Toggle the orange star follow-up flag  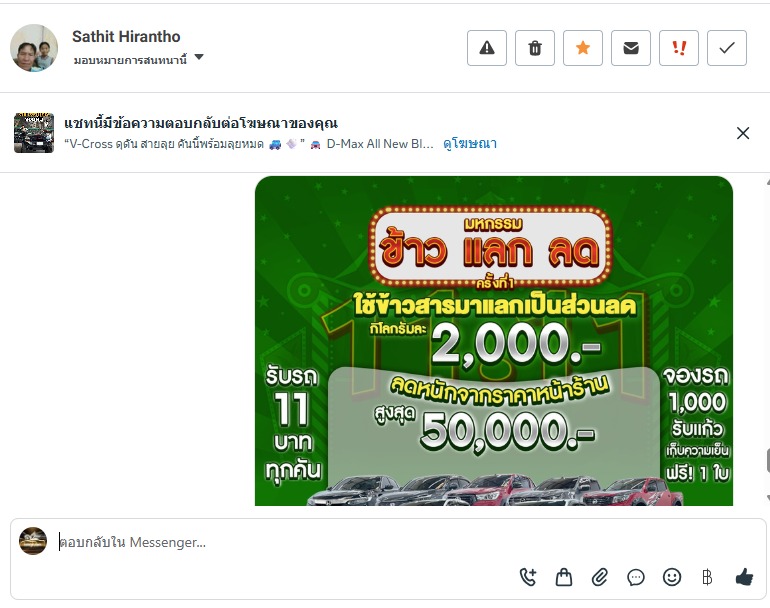[583, 48]
